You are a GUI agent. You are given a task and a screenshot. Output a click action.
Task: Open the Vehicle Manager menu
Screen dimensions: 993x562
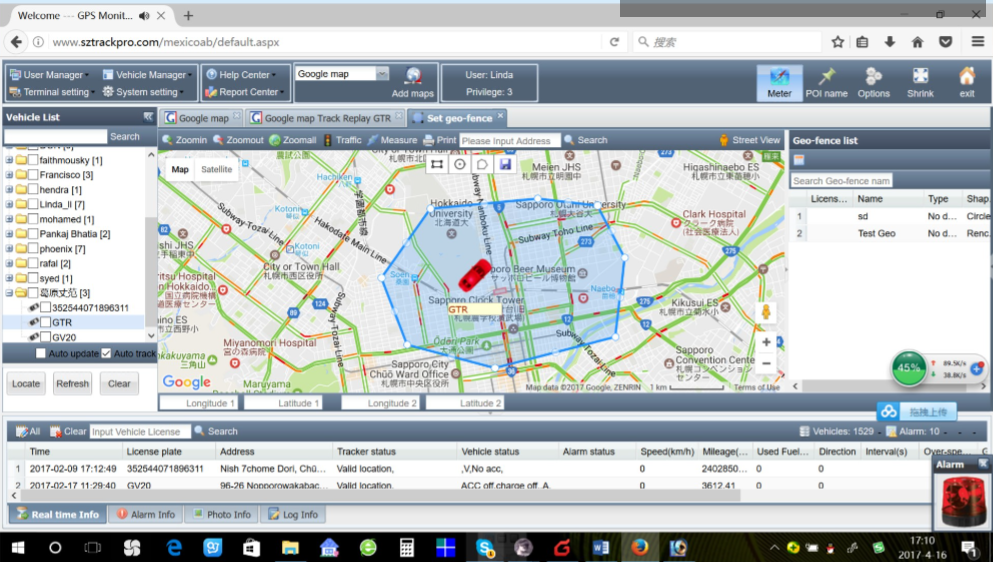(147, 75)
